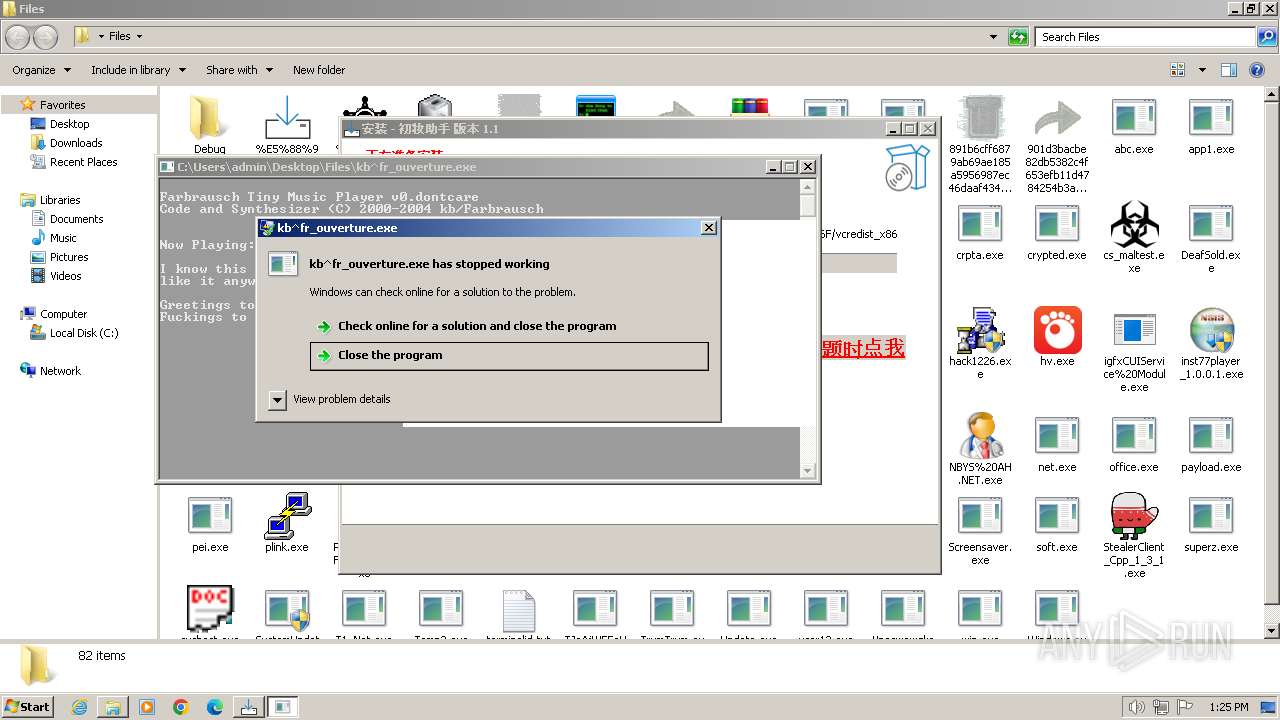The height and width of the screenshot is (720, 1280).
Task: Toggle the preview pane button
Action: click(x=1229, y=70)
